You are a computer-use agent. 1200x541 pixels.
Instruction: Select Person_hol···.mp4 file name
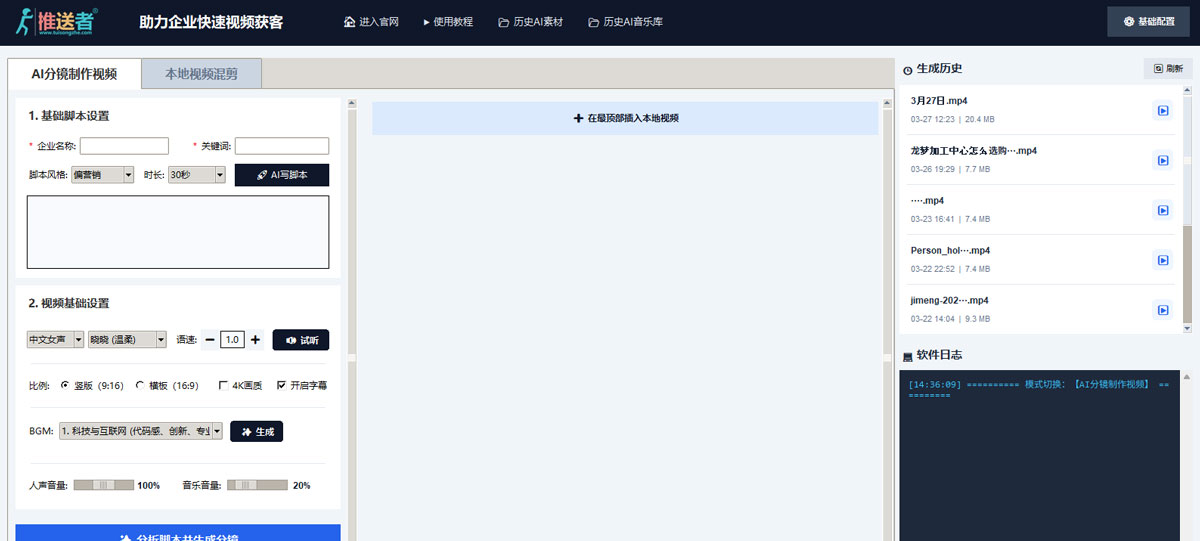click(950, 250)
